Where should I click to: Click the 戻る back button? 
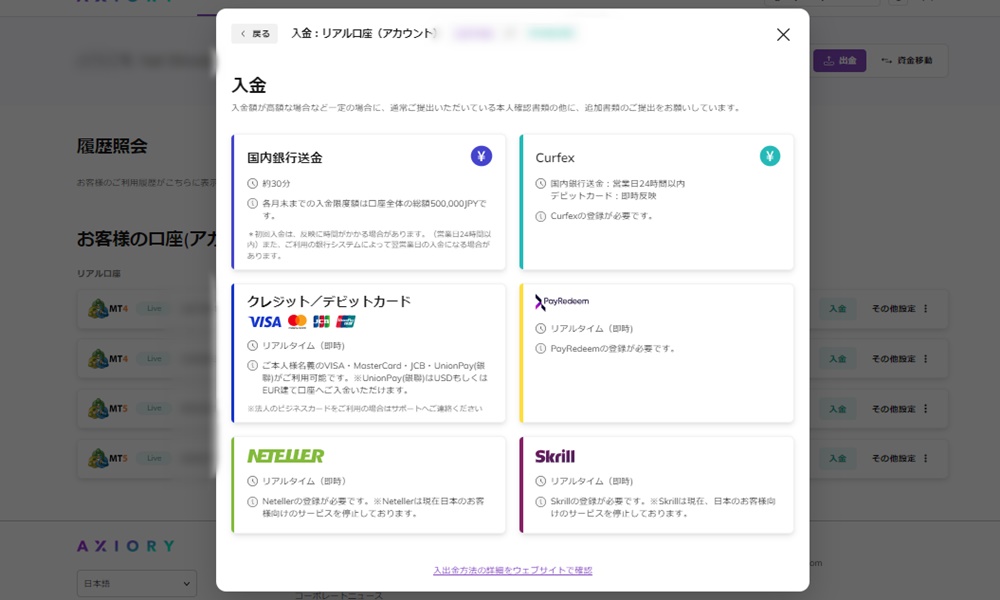coord(254,33)
